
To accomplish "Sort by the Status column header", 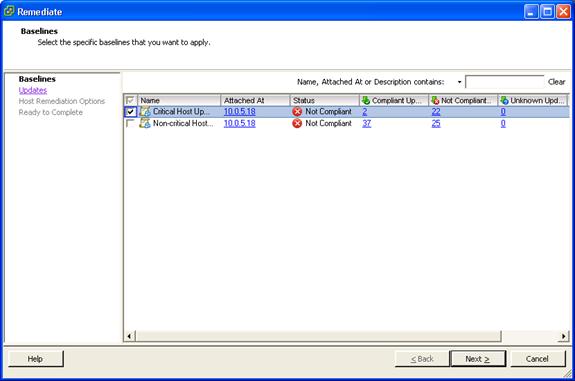I will pos(325,100).
